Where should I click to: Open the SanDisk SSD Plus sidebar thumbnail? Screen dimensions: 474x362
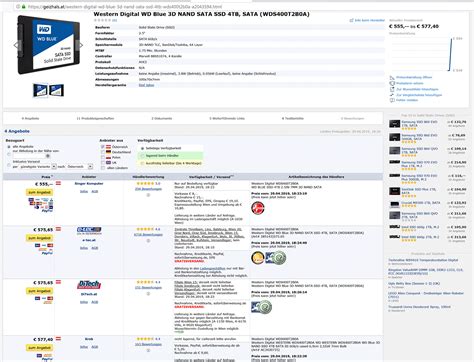pyautogui.click(x=394, y=191)
